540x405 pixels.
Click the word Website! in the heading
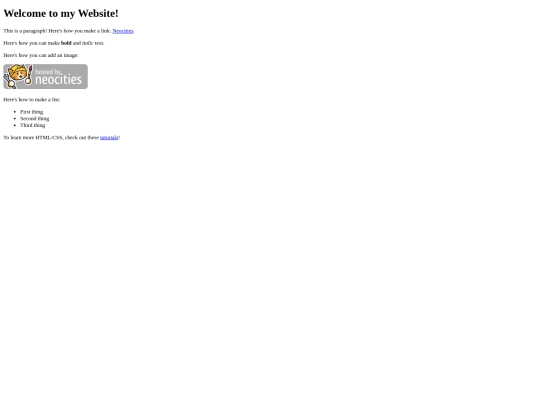(x=98, y=13)
